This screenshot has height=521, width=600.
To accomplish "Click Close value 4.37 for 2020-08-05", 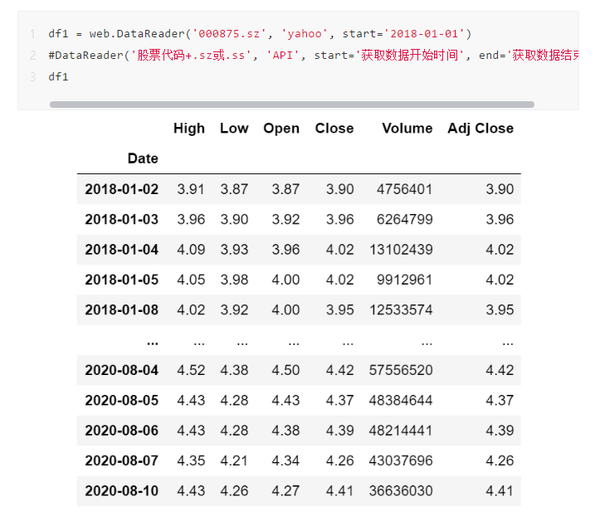I will (340, 401).
